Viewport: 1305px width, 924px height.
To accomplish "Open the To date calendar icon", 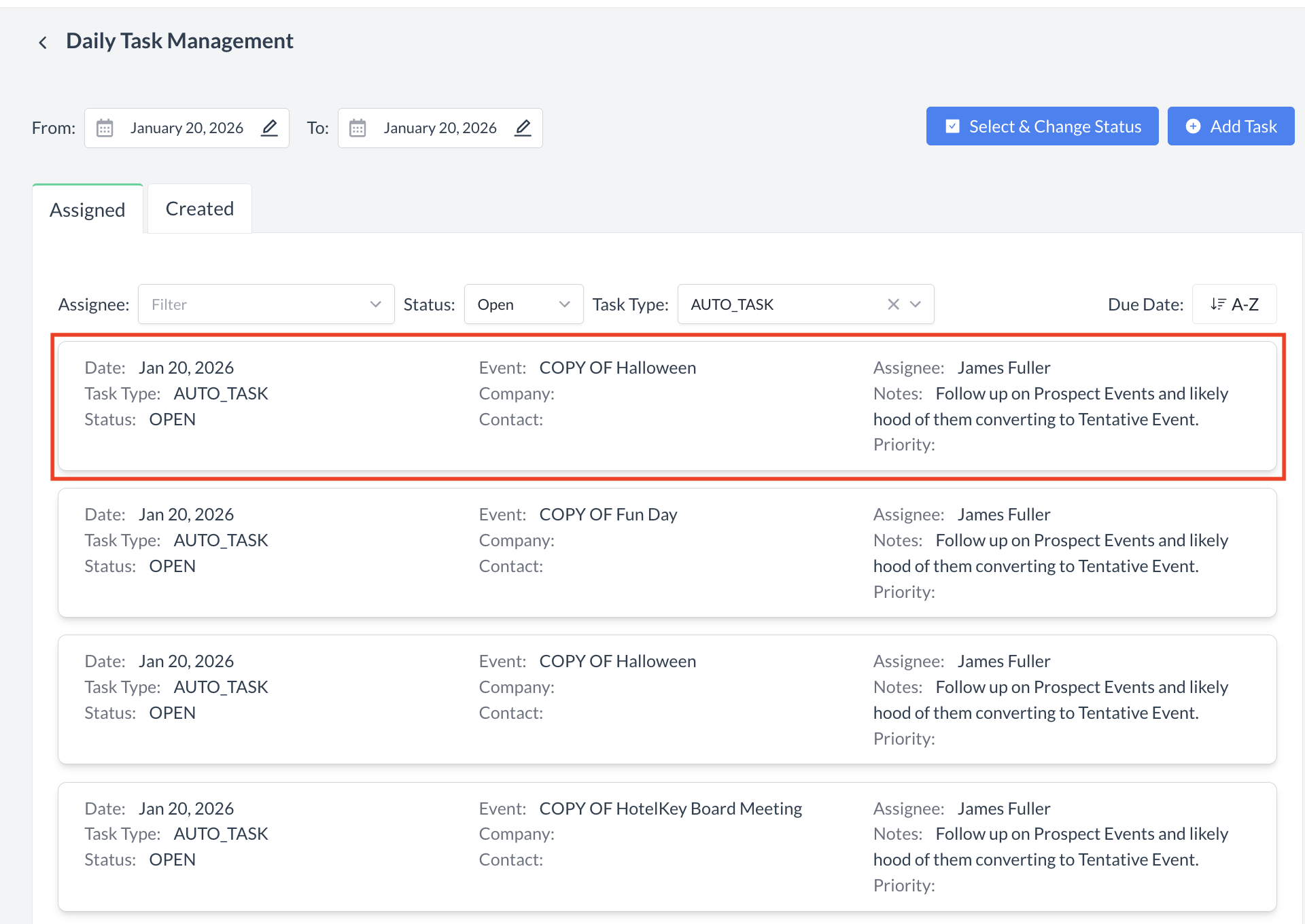I will (358, 128).
